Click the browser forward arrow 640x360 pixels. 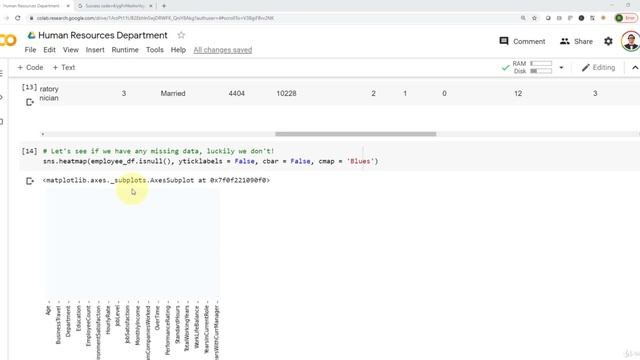pos(6,18)
